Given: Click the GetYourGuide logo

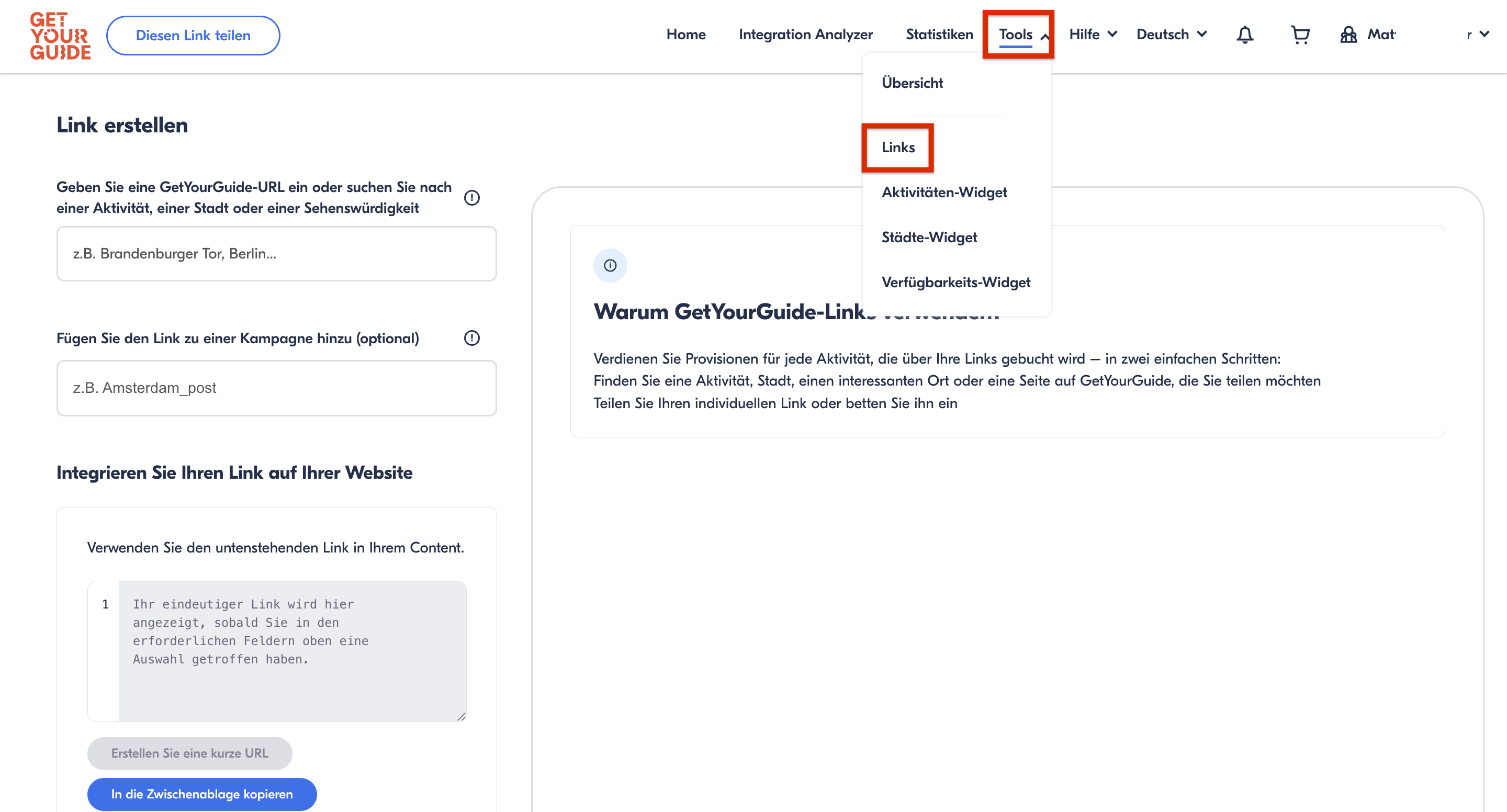Looking at the screenshot, I should coord(60,36).
